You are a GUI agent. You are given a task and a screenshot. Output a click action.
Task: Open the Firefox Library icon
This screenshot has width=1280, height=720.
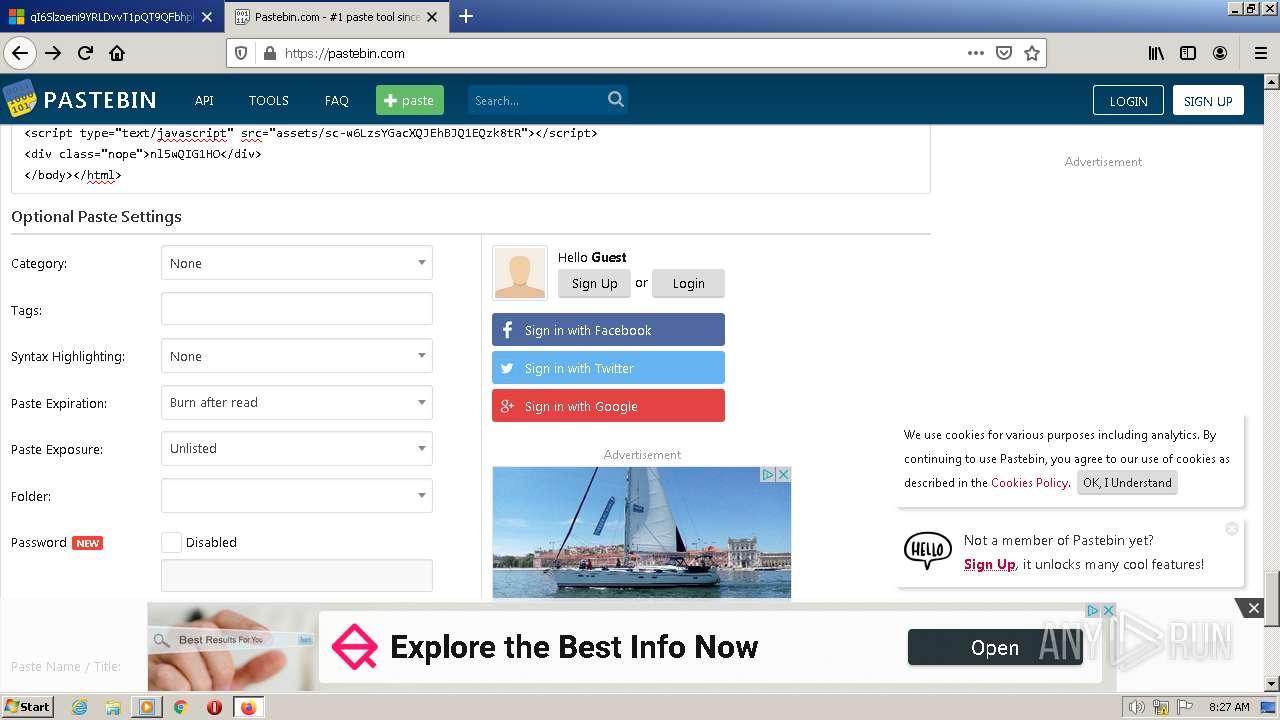click(1156, 53)
